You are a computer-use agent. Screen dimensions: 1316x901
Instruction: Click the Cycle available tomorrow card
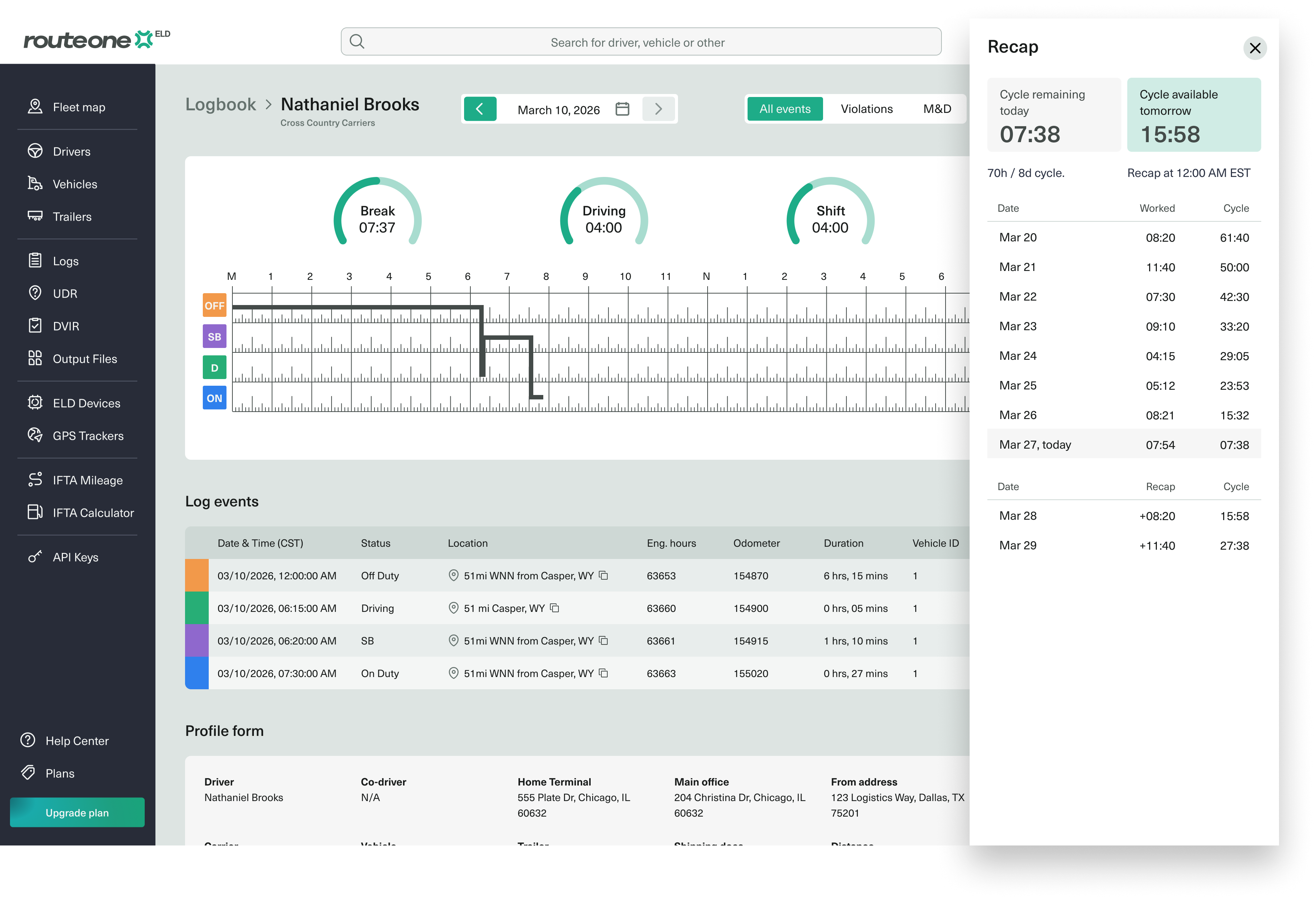coord(1194,114)
